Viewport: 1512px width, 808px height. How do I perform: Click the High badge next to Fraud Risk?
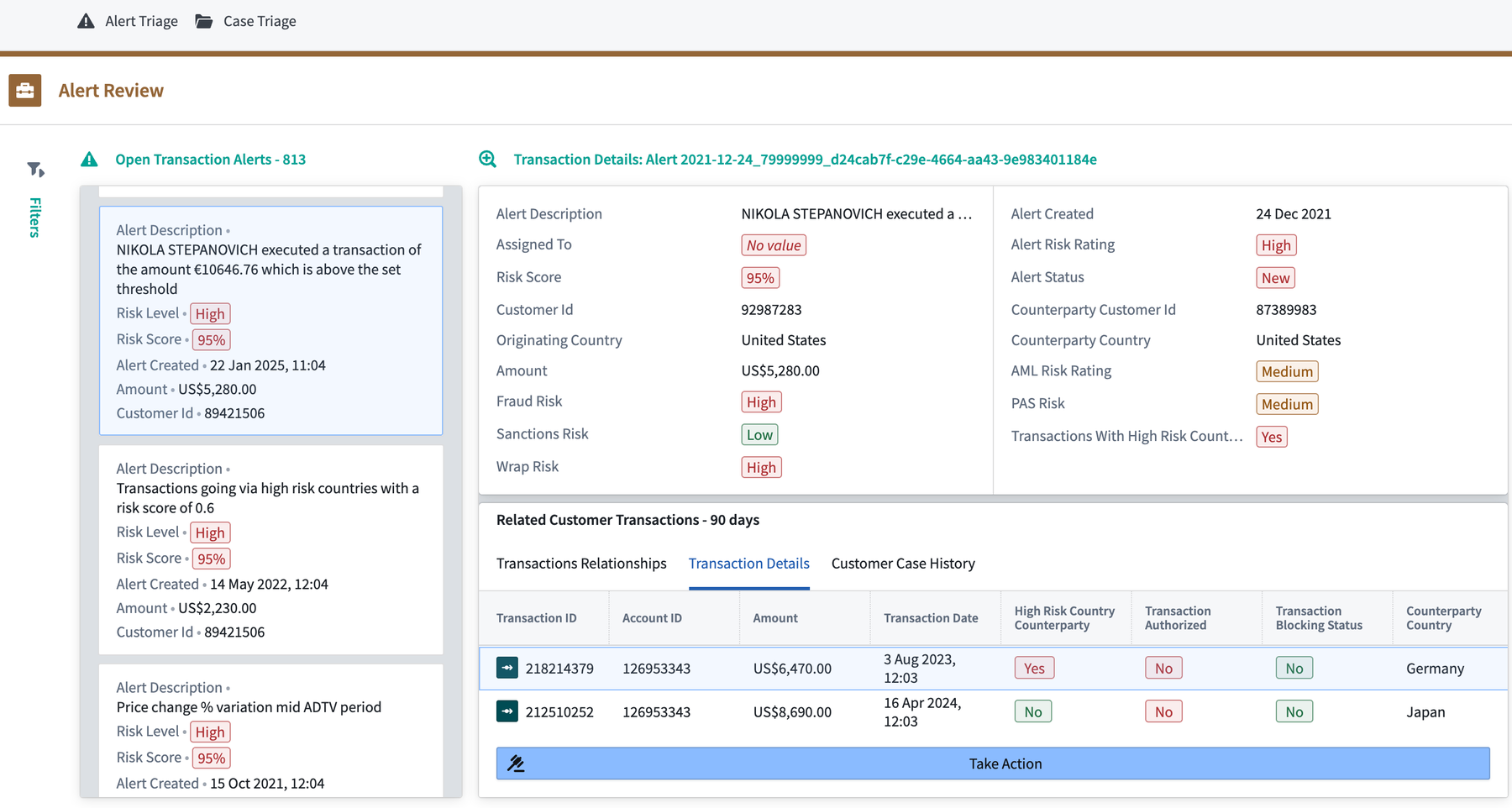tap(760, 401)
